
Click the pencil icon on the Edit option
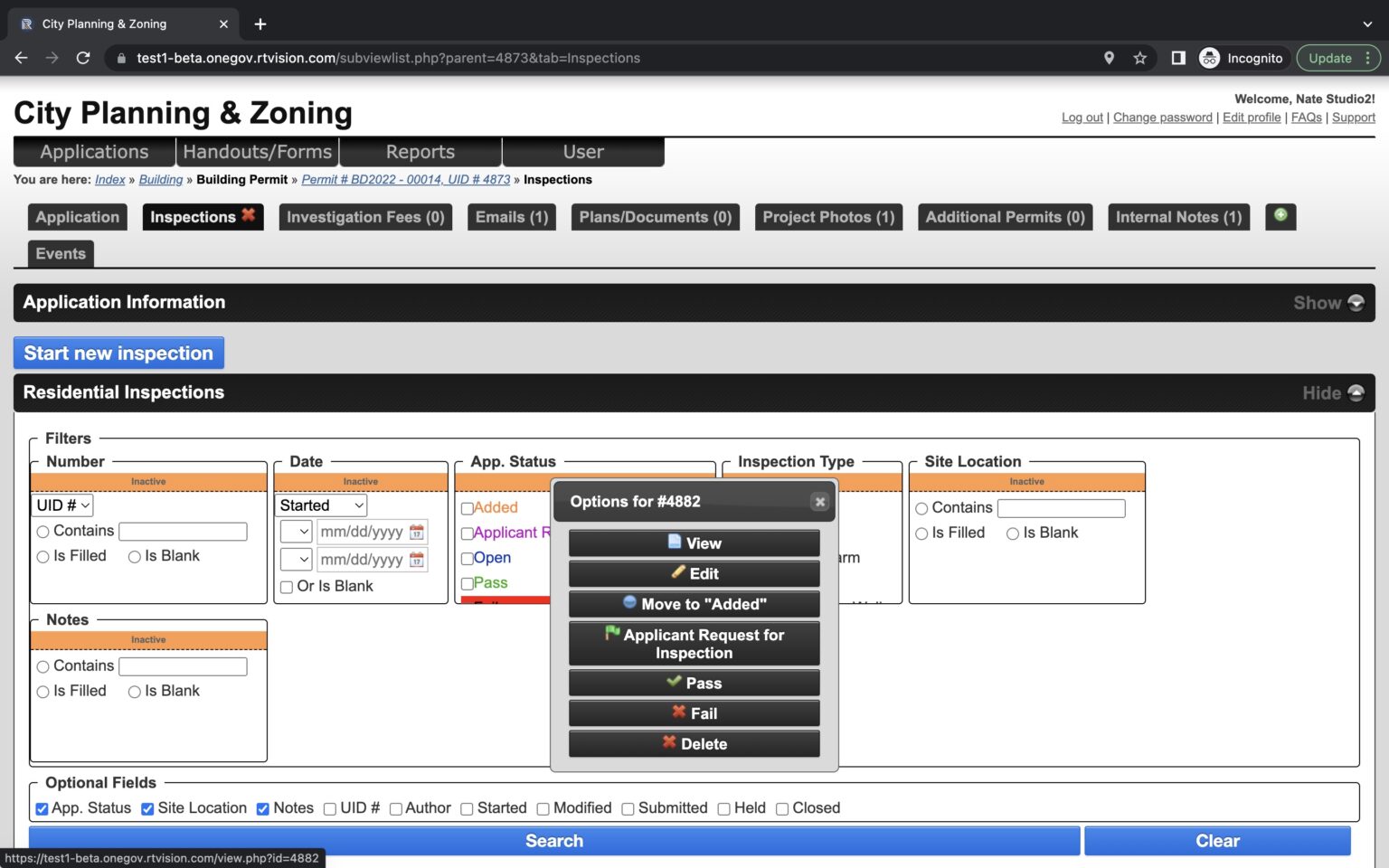pos(676,573)
